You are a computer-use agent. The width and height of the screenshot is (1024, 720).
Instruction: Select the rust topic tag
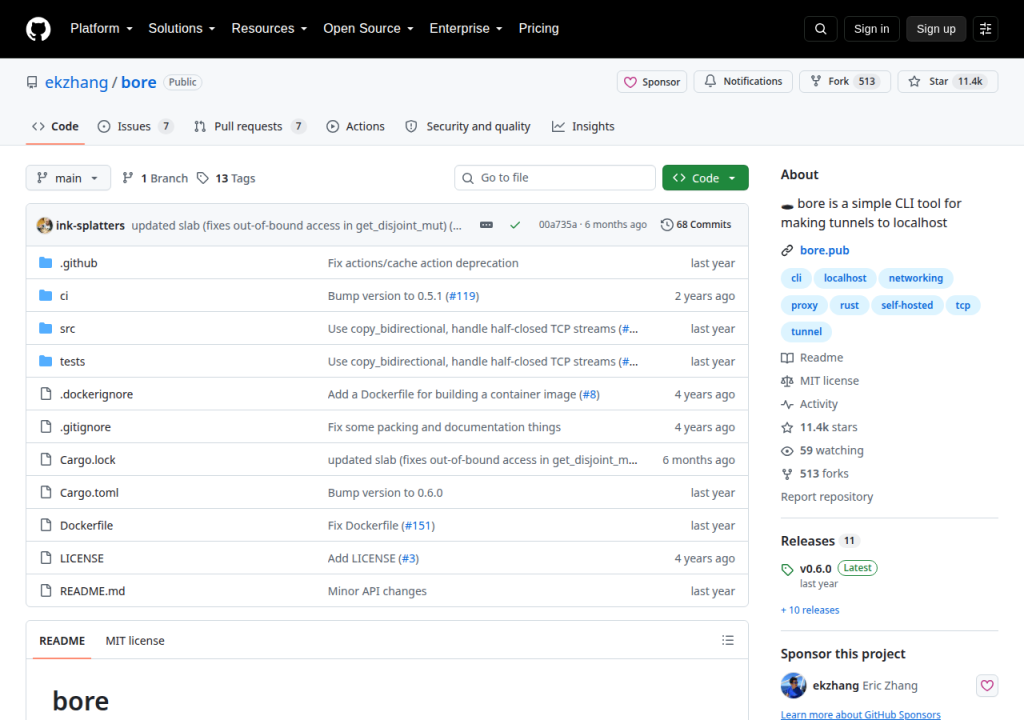pos(849,305)
